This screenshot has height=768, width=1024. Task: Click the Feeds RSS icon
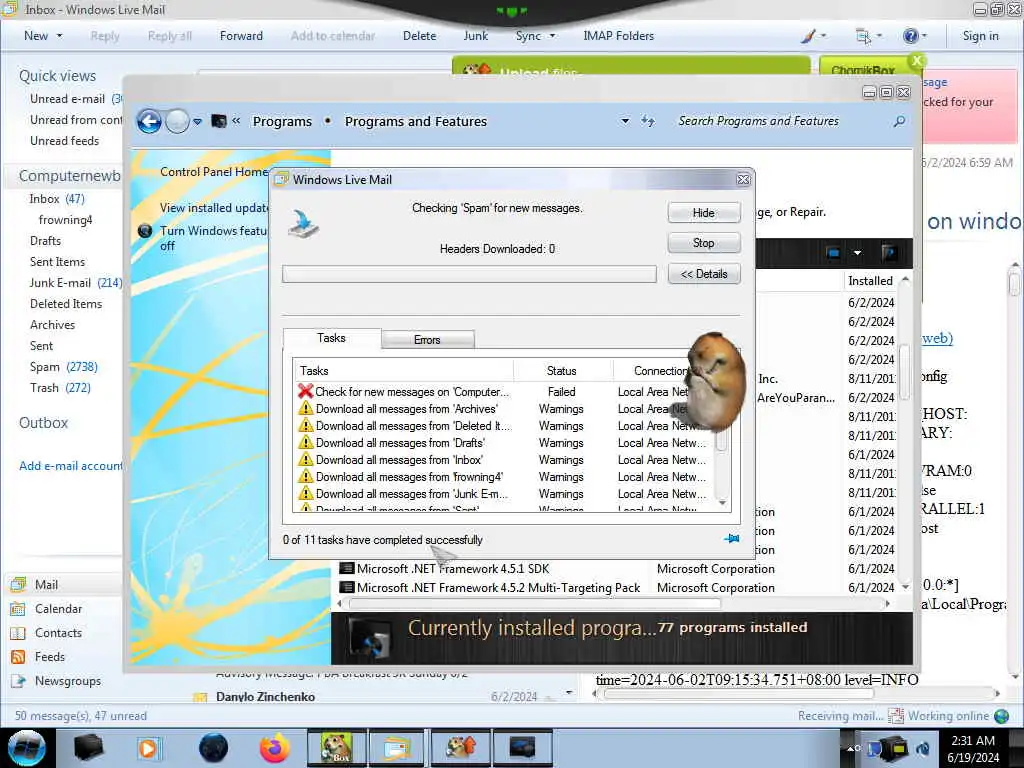pos(18,657)
